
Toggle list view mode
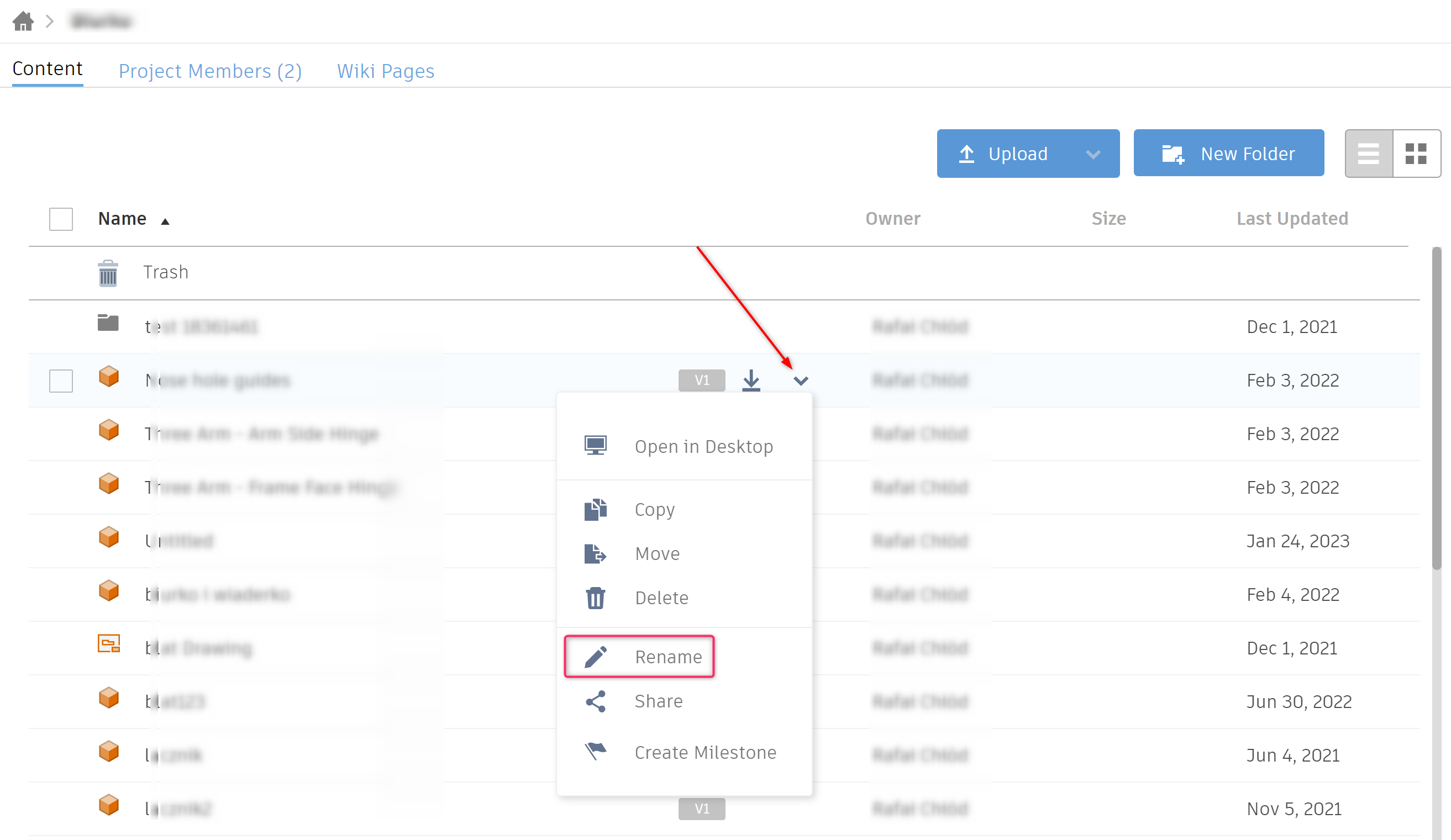1368,153
